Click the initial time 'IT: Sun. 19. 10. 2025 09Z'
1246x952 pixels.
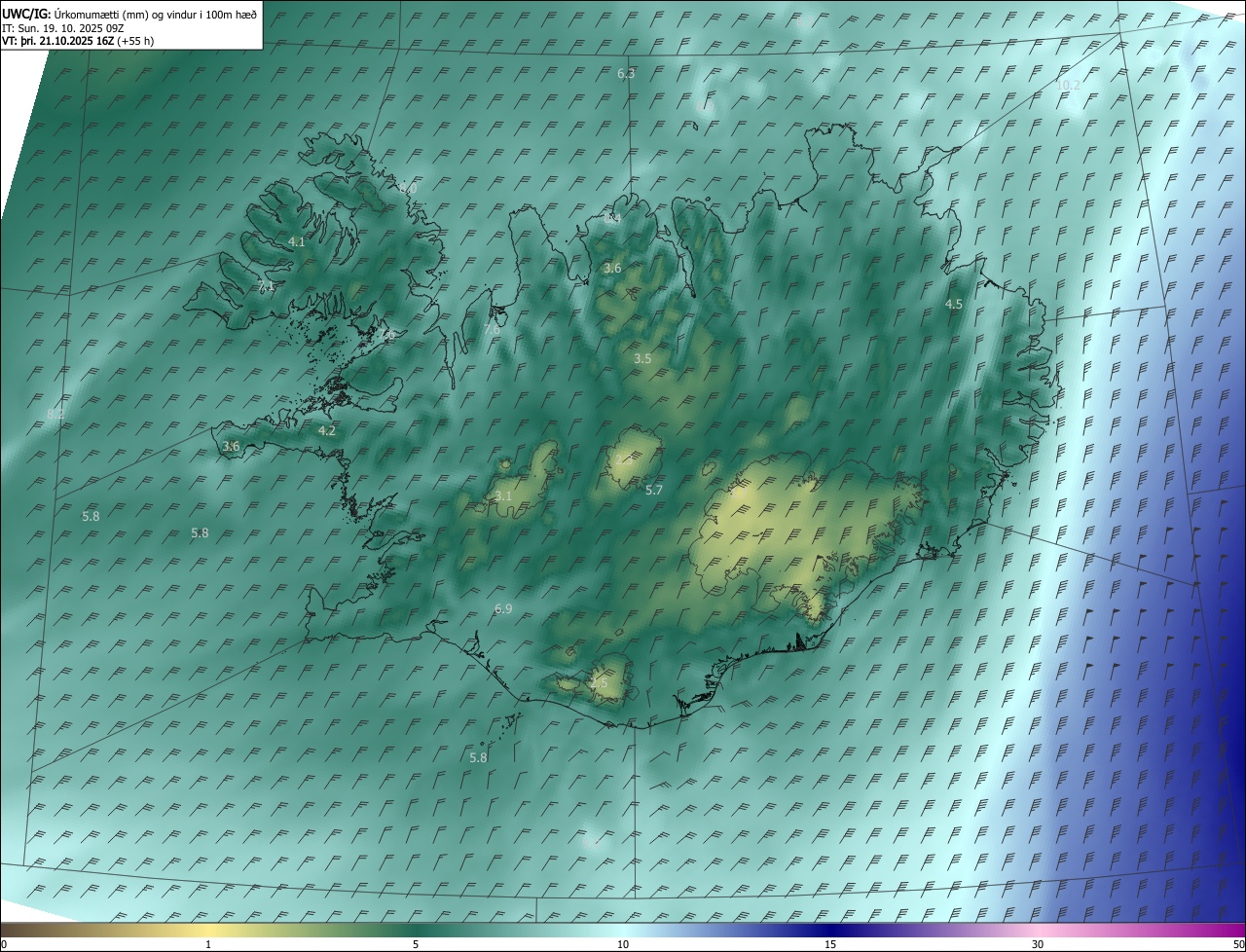click(62, 27)
